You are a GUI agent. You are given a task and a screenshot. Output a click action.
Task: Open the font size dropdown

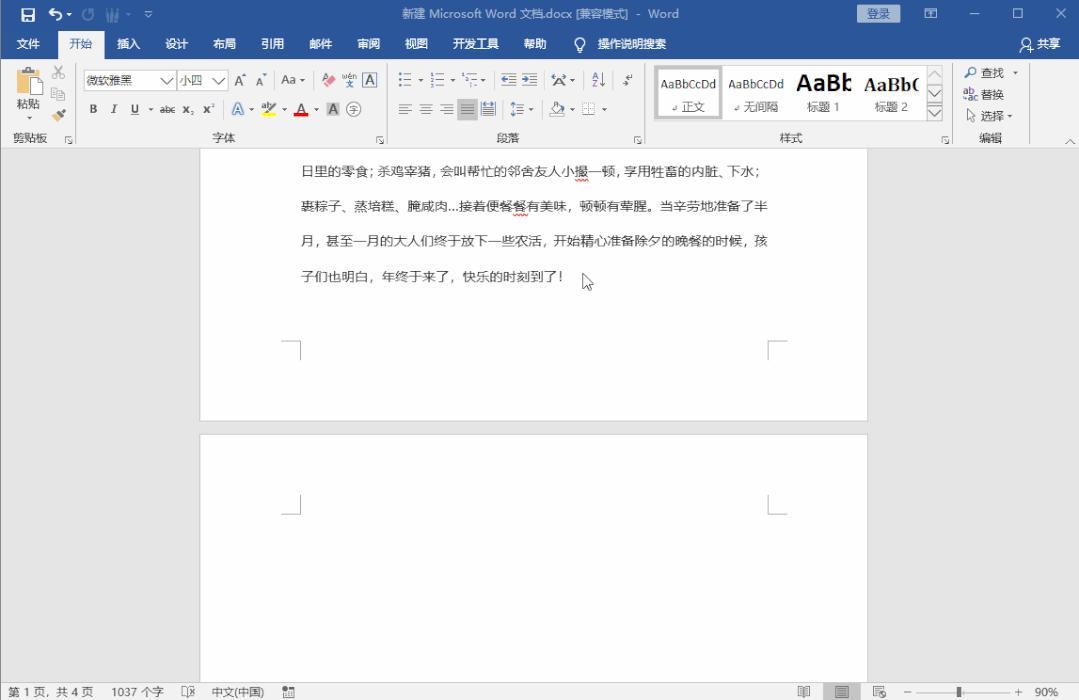[x=218, y=80]
